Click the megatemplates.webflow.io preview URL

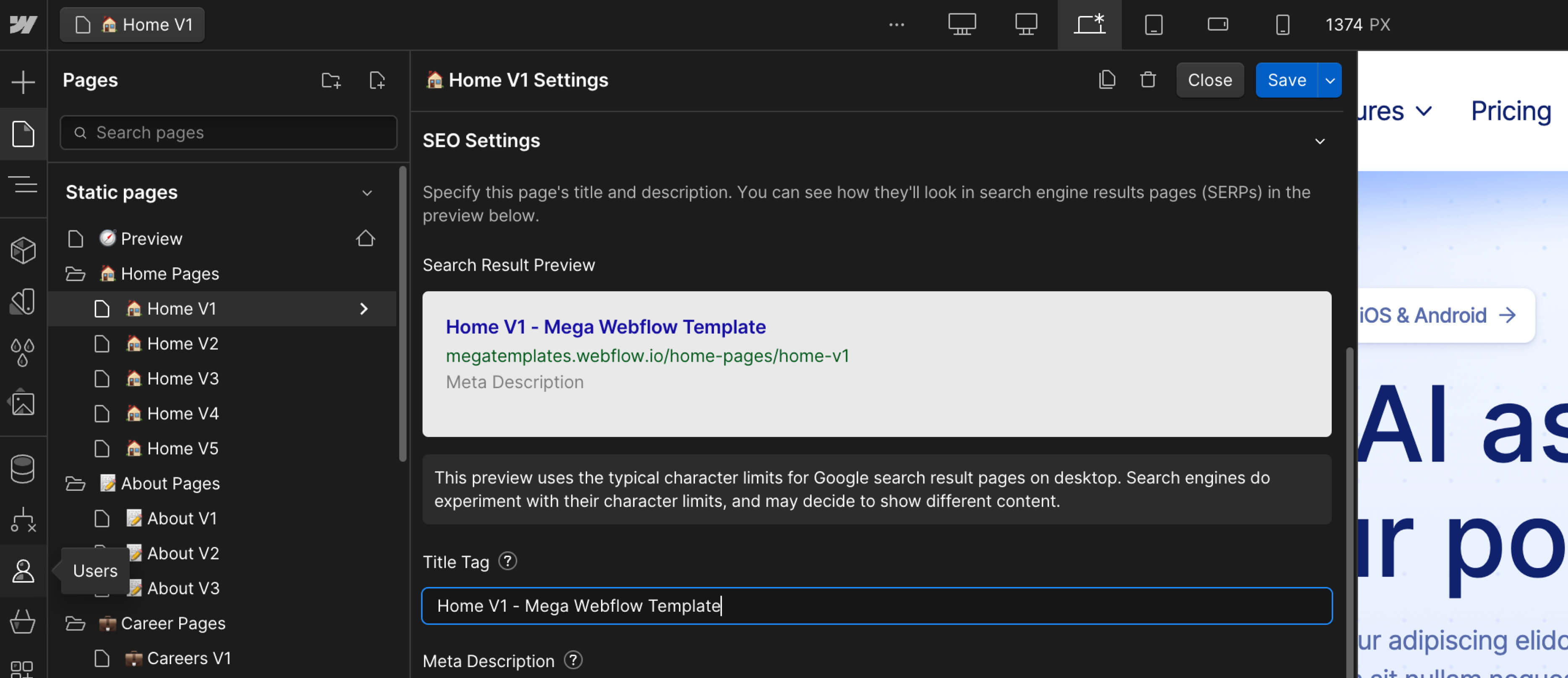[x=647, y=356]
